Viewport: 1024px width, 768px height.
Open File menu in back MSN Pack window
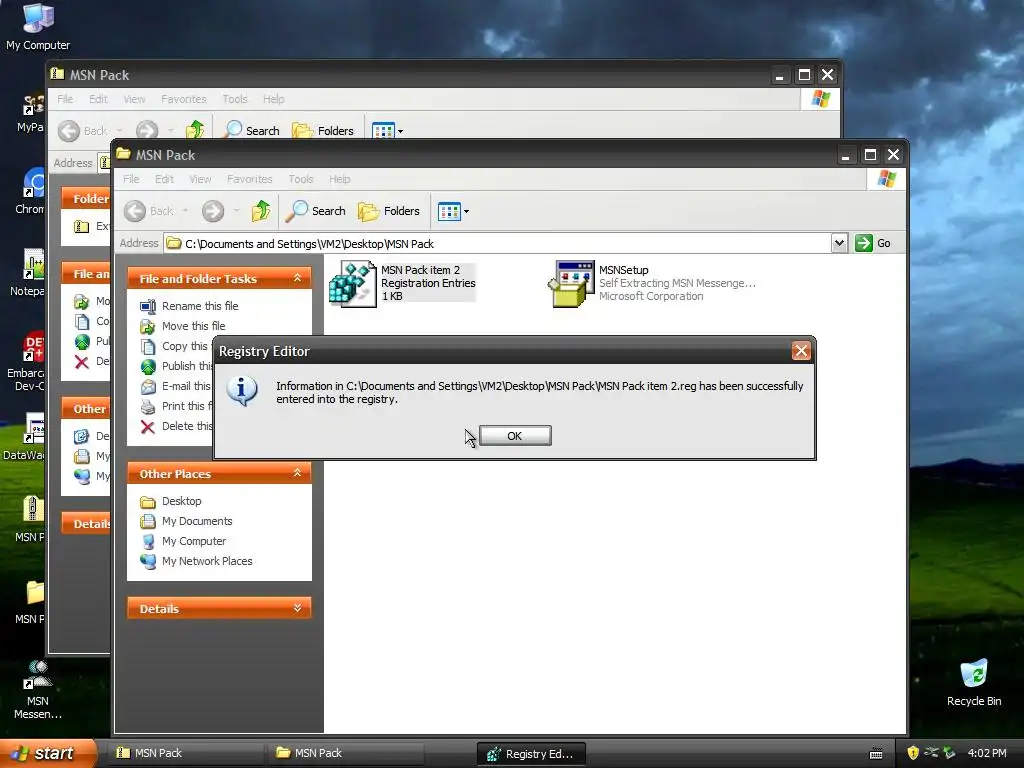pyautogui.click(x=65, y=99)
